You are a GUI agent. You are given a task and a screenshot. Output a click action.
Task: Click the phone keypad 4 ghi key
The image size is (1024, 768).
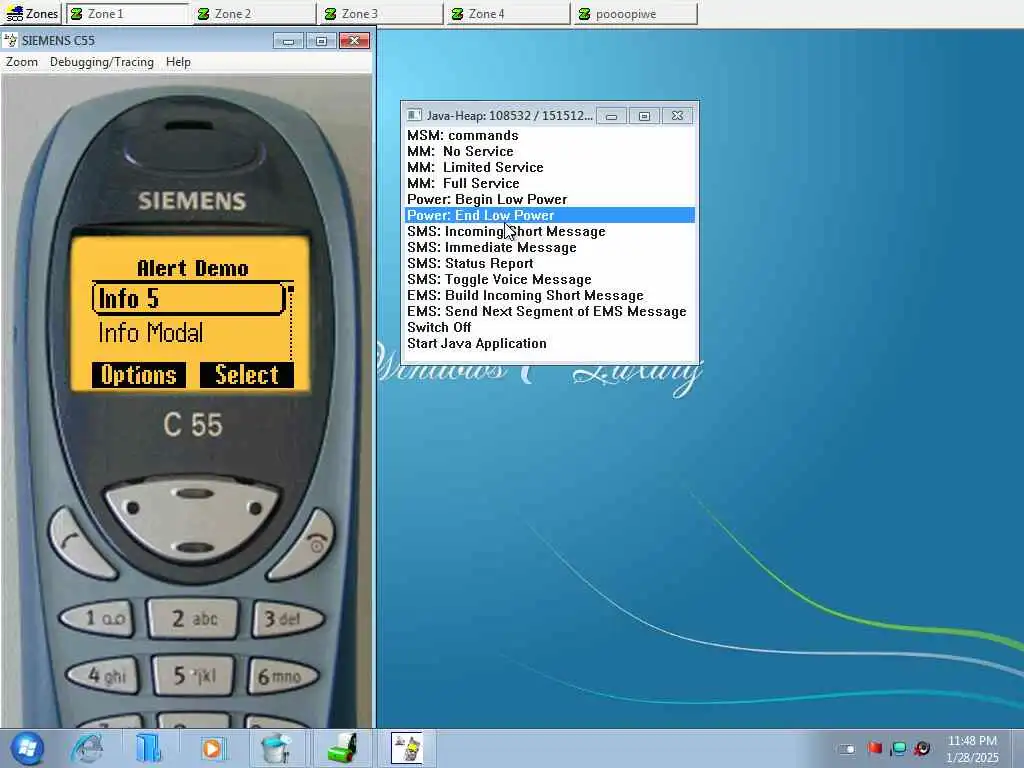click(103, 675)
